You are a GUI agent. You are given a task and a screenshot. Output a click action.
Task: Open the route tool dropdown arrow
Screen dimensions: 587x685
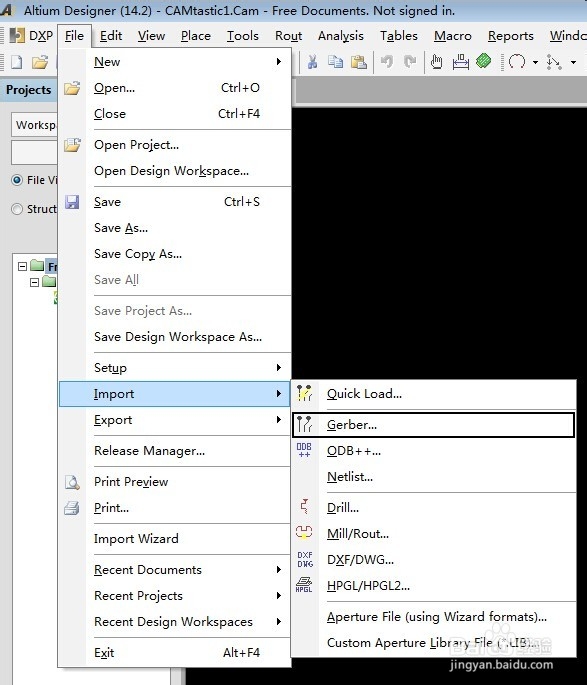[x=573, y=62]
